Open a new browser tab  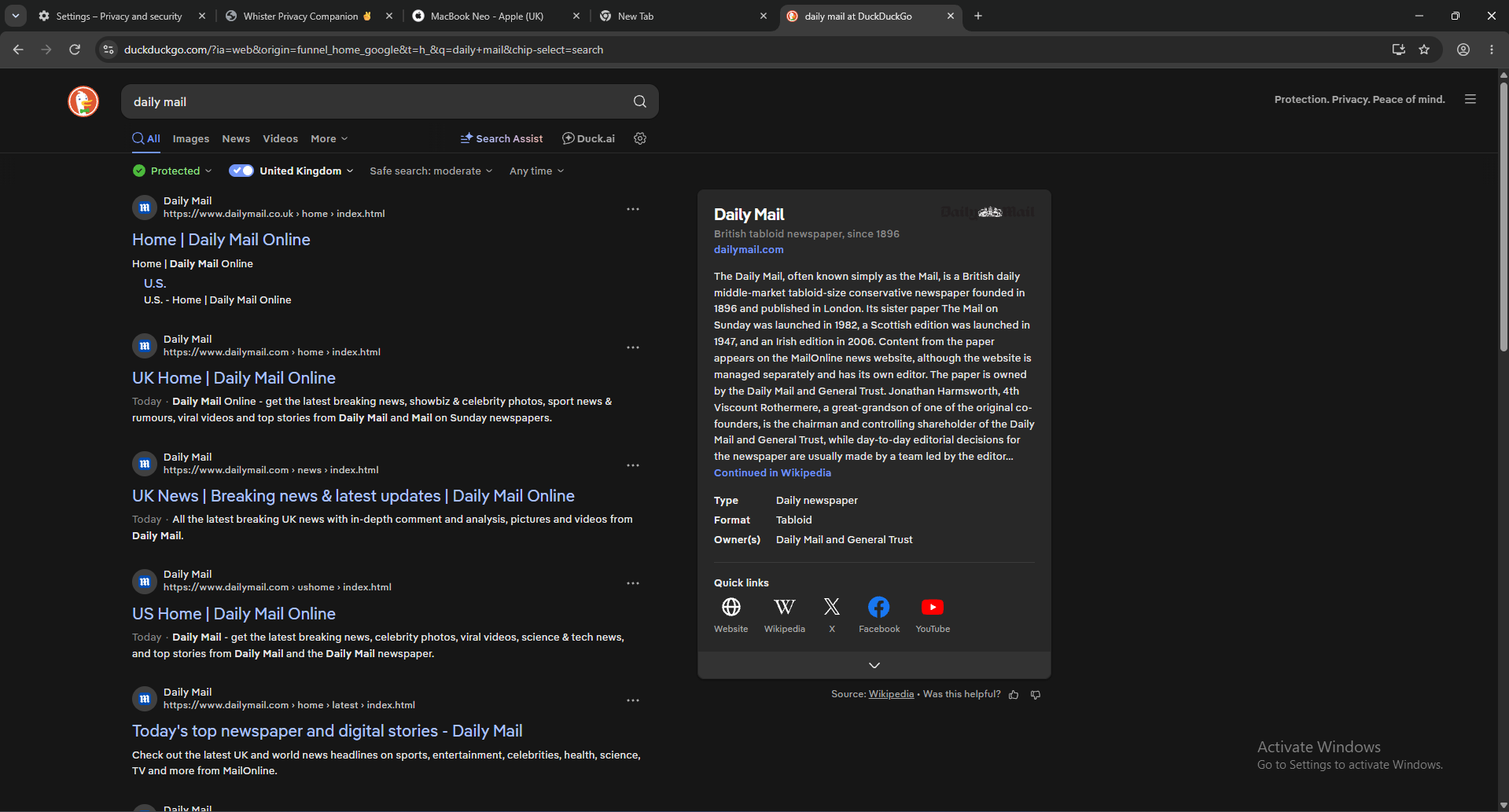pyautogui.click(x=978, y=16)
